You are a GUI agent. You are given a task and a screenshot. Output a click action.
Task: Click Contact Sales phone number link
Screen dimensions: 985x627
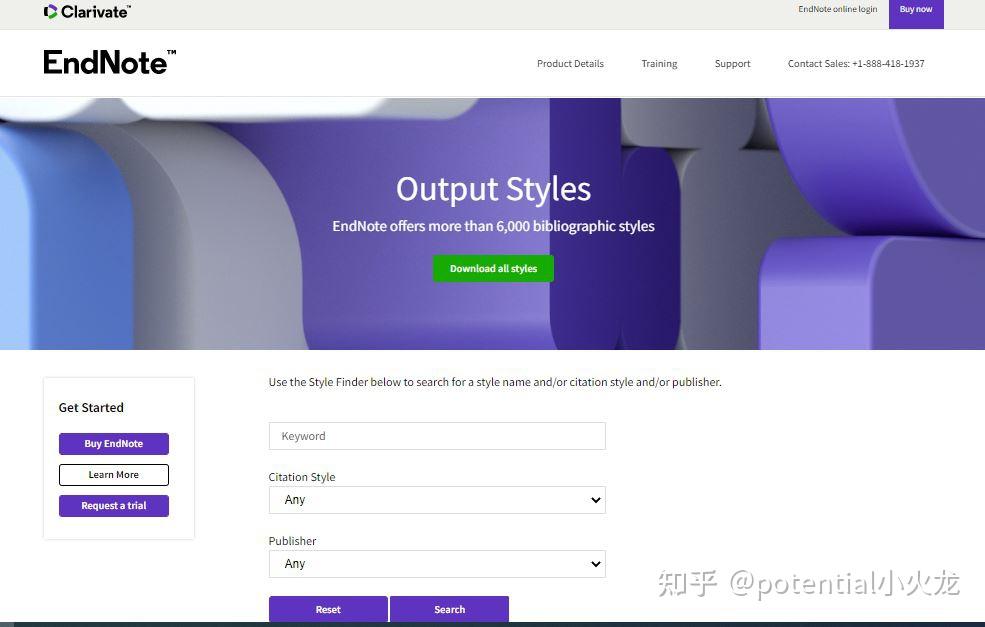click(x=855, y=63)
